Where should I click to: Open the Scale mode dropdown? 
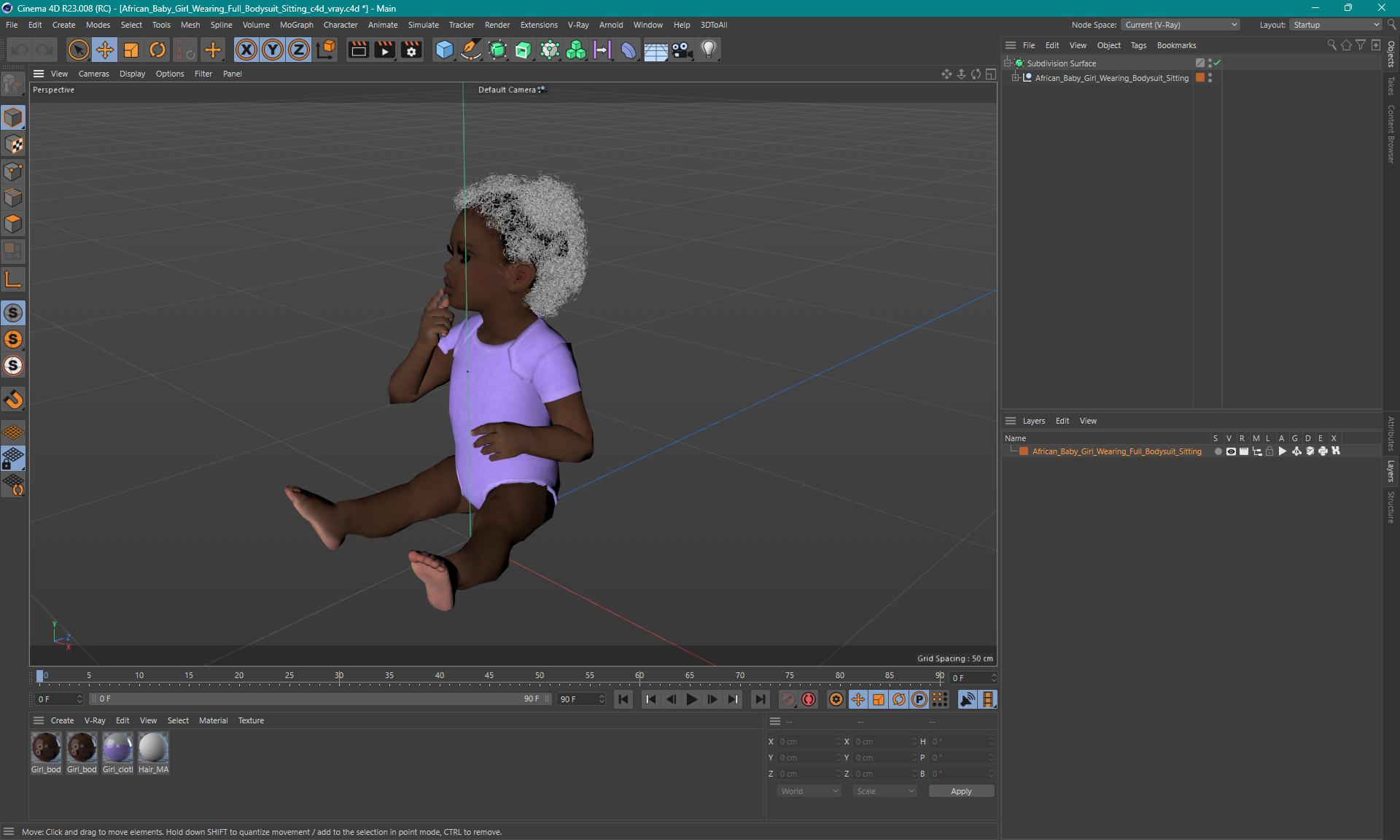884,791
